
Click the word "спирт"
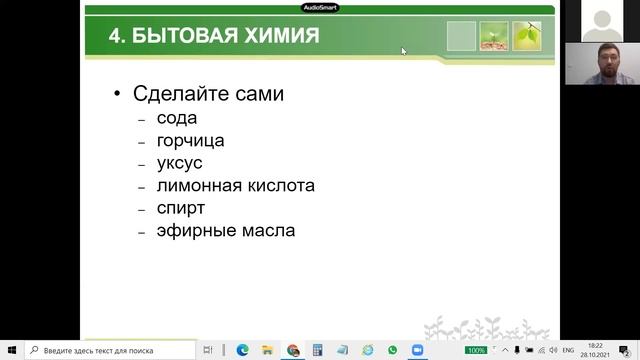[181, 209]
